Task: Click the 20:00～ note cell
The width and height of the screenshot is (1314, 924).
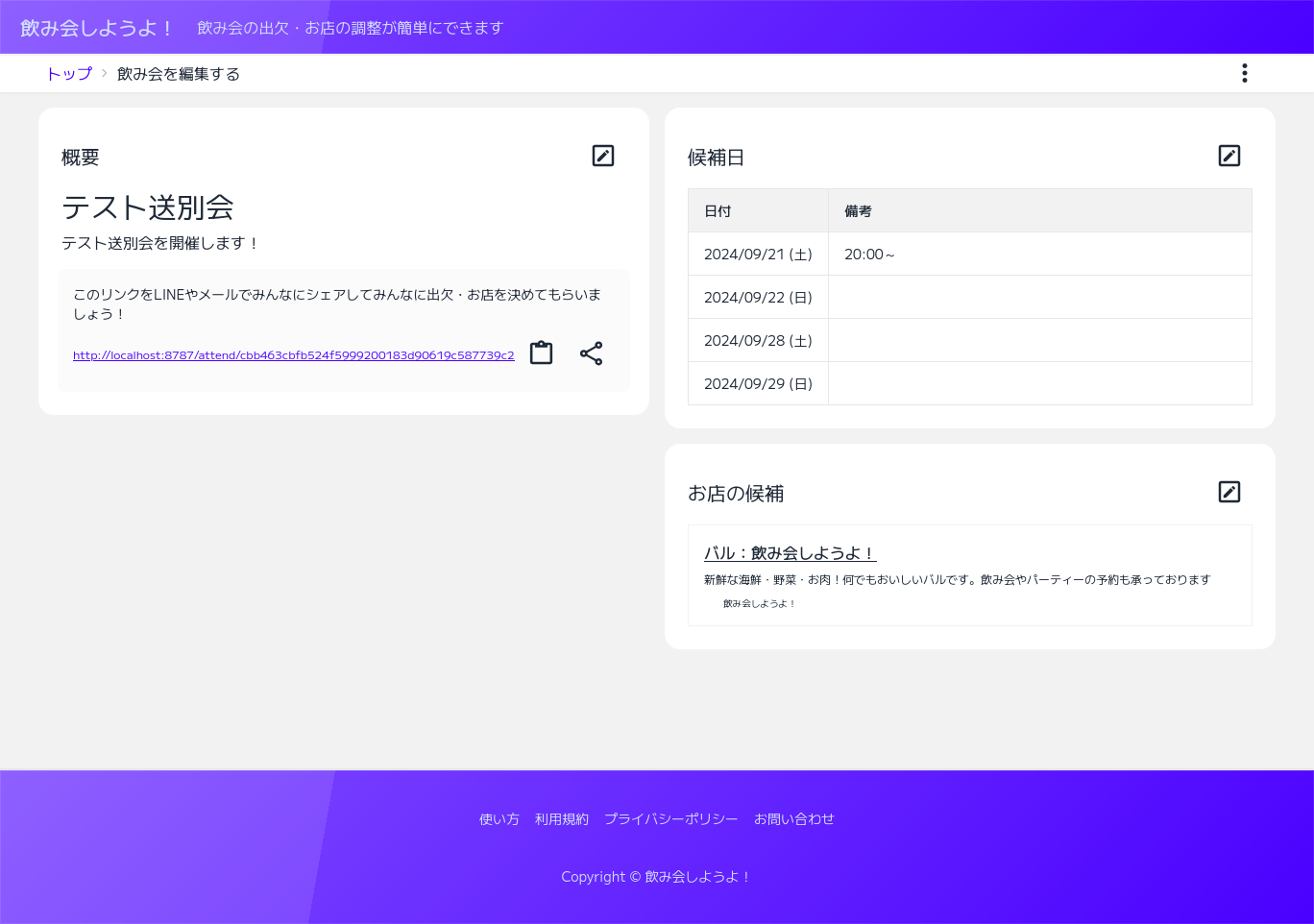Action: [1040, 255]
